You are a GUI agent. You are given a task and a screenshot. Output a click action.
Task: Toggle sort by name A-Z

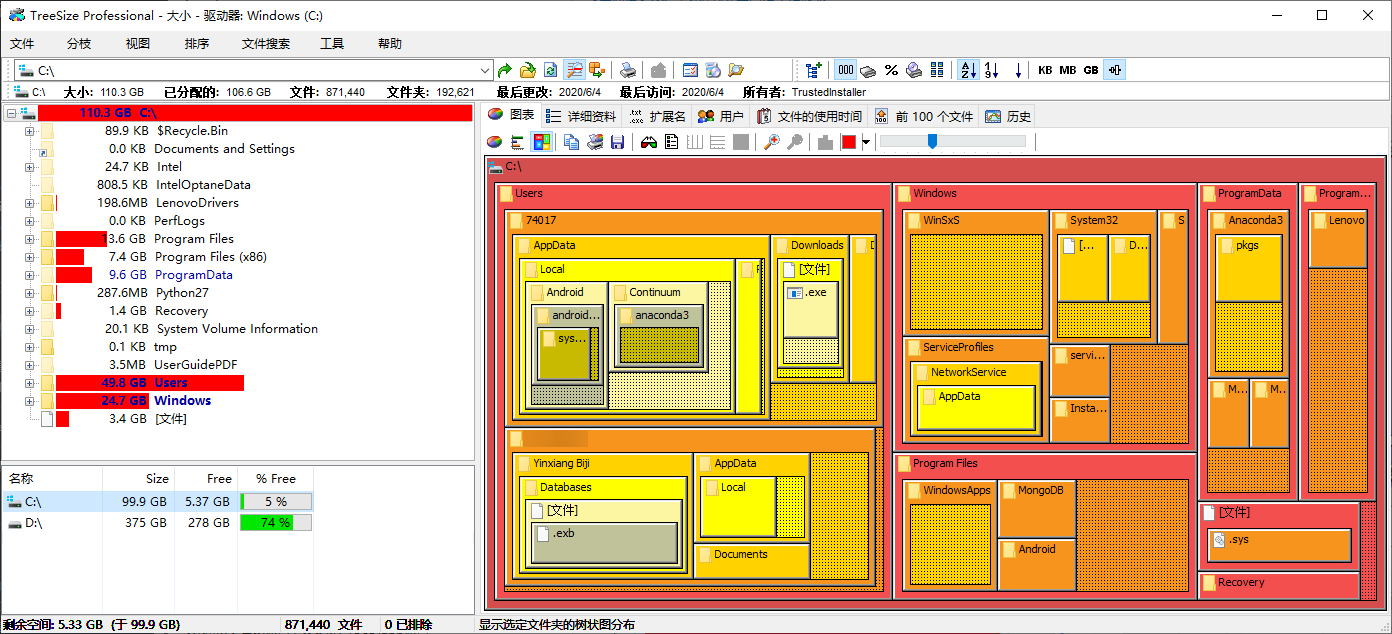[x=968, y=70]
